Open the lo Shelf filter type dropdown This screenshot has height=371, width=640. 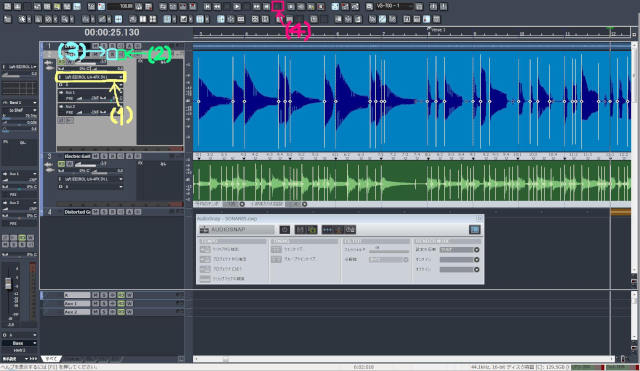coord(20,110)
